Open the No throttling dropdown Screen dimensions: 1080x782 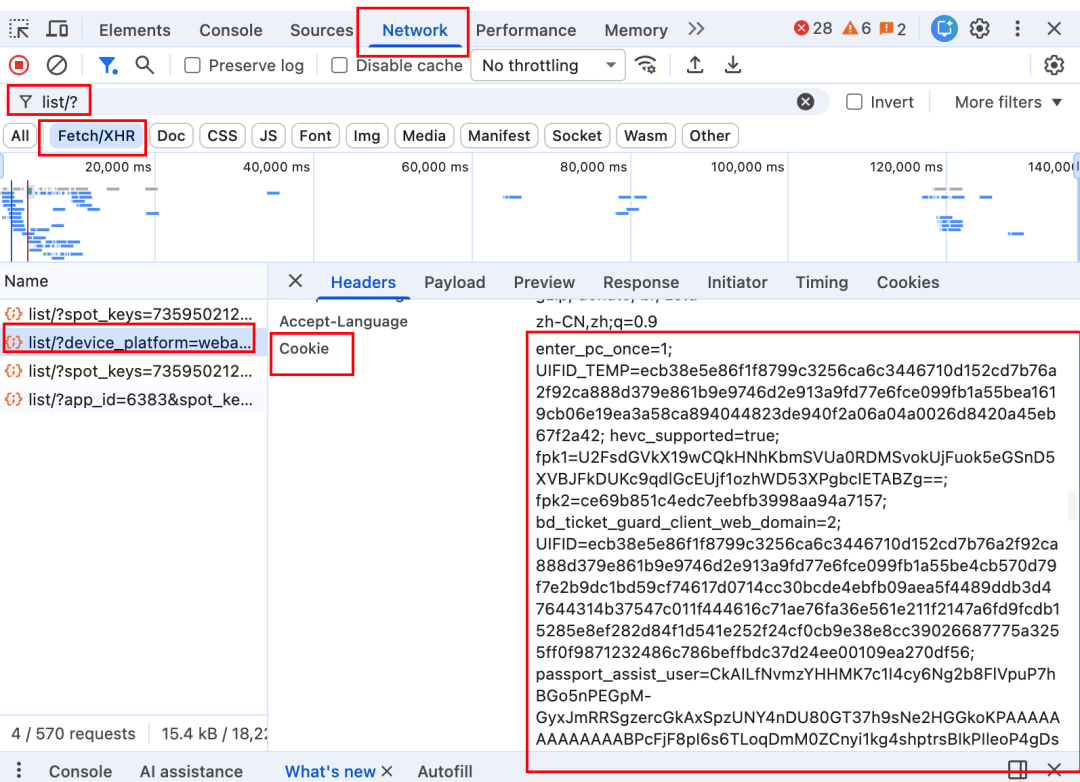pos(548,65)
